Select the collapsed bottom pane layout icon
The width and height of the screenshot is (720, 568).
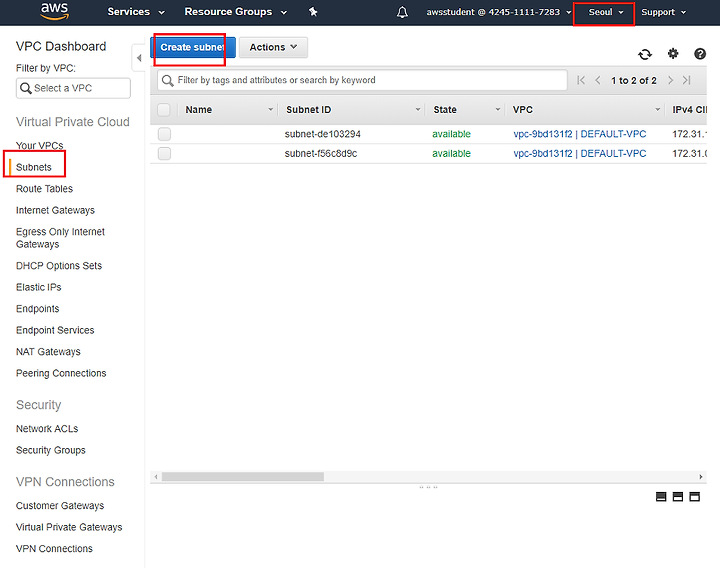661,497
